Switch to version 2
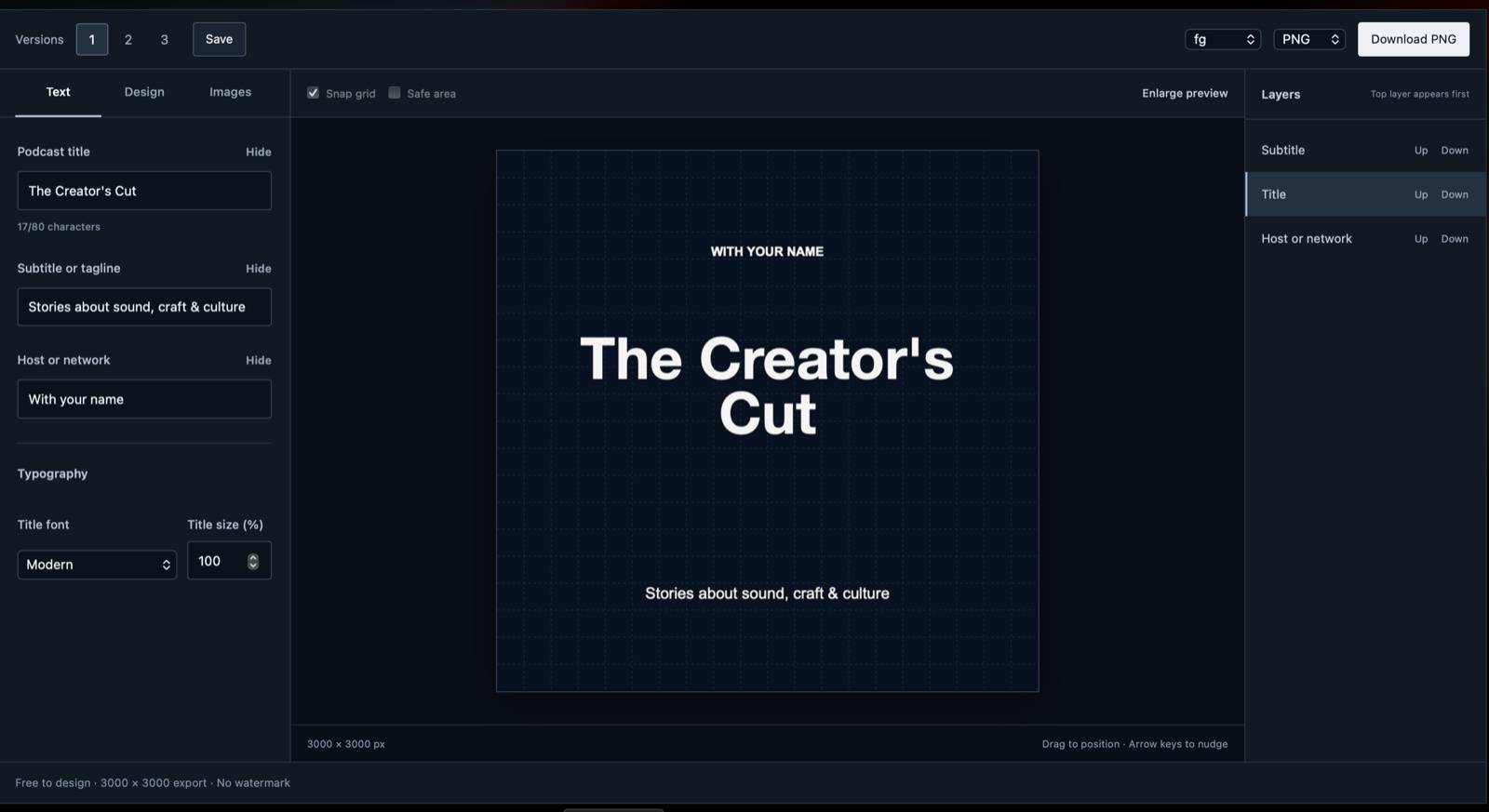This screenshot has height=812, width=1489. pos(128,39)
